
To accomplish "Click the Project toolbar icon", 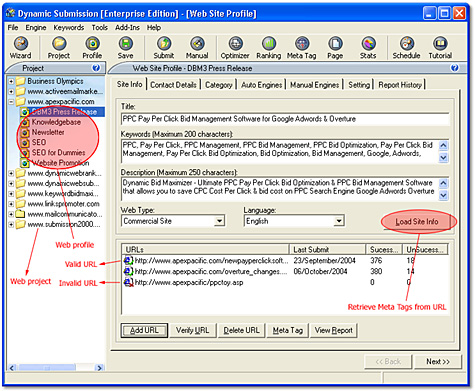I will (59, 48).
